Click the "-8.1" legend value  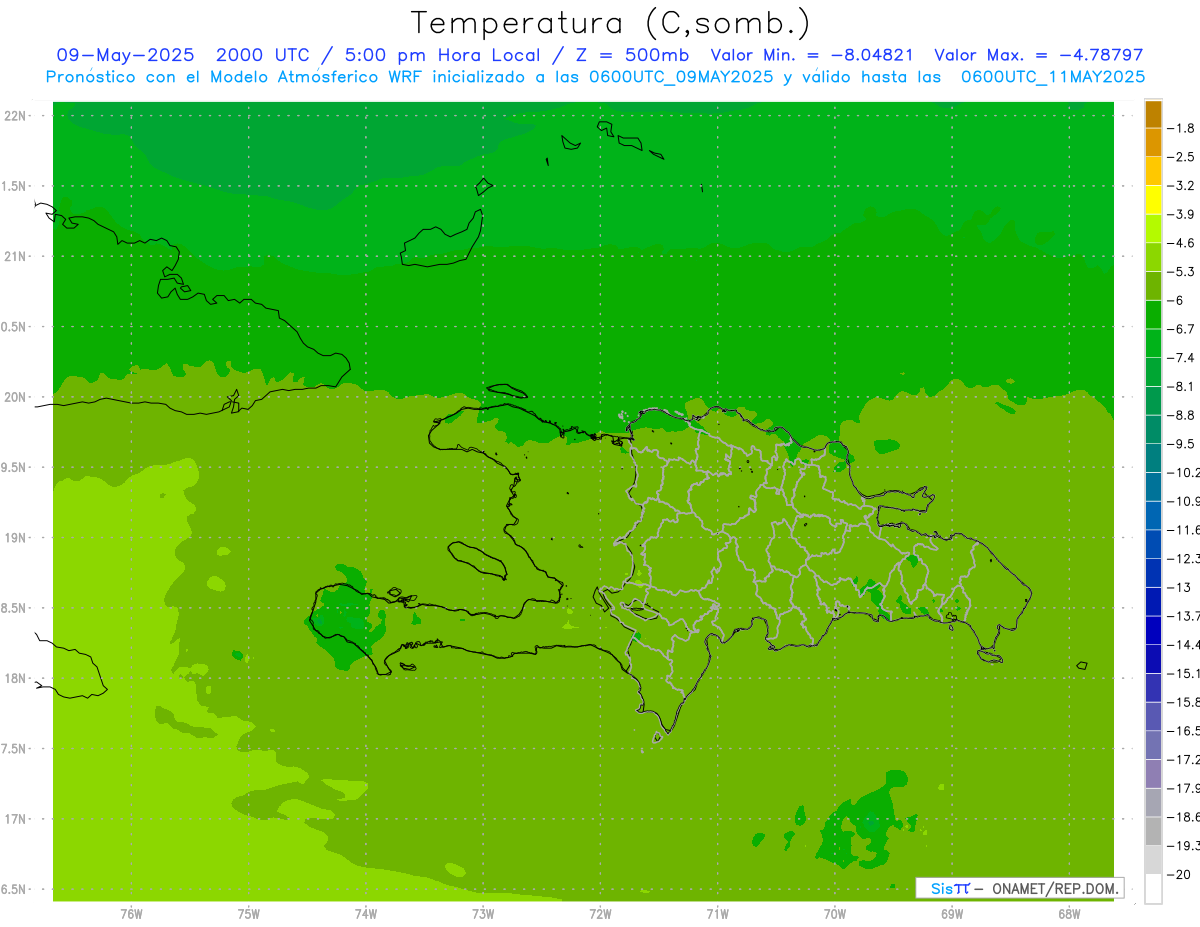point(1181,386)
